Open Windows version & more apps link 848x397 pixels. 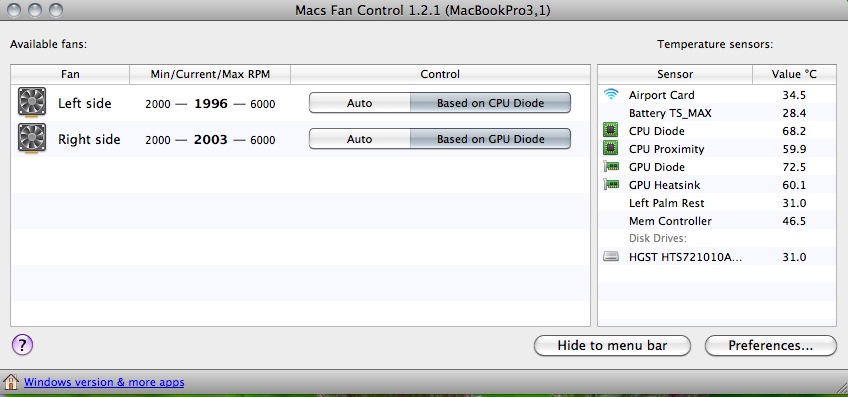(104, 382)
